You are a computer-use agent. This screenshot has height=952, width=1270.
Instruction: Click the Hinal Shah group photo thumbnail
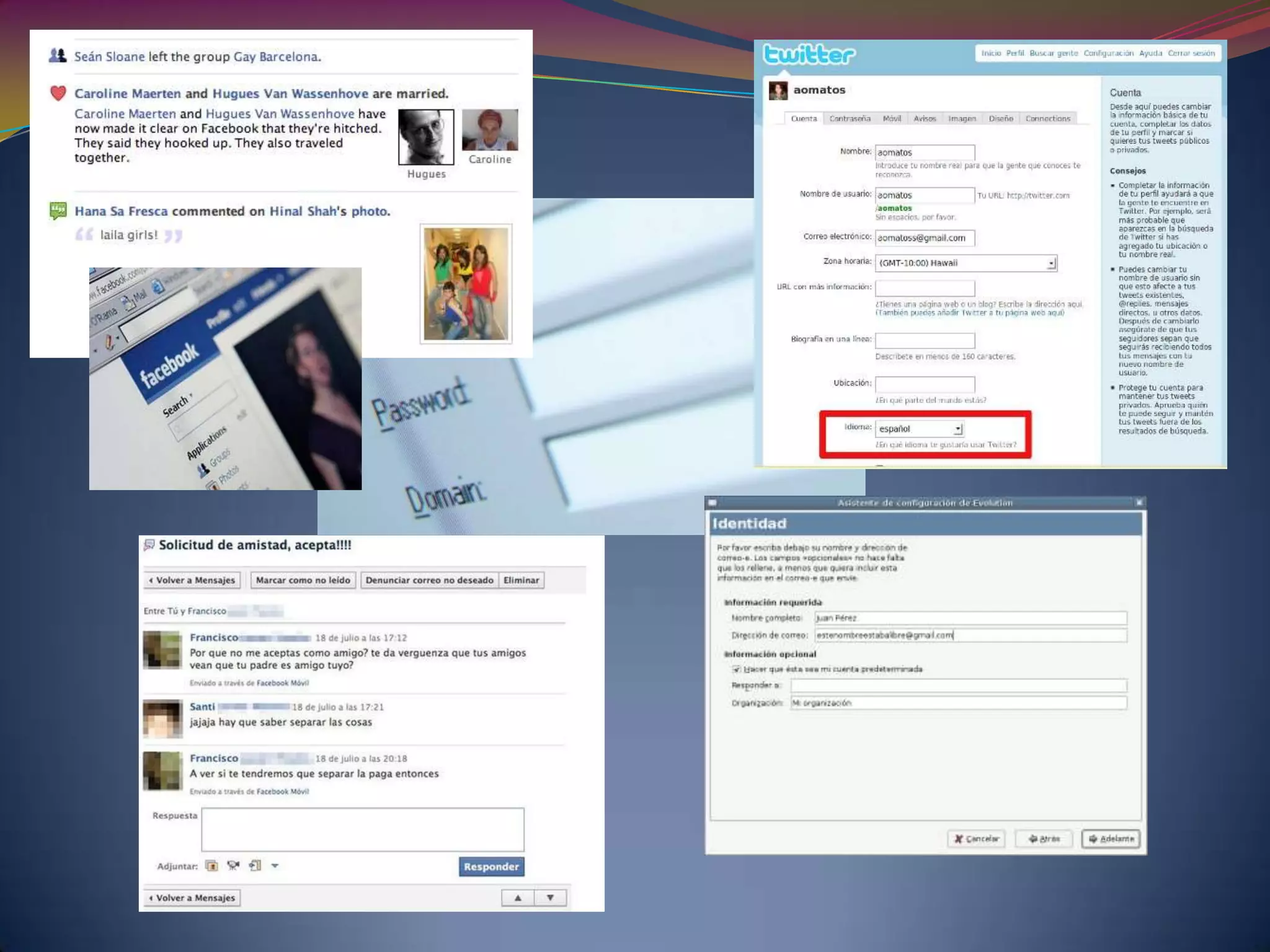pos(466,284)
